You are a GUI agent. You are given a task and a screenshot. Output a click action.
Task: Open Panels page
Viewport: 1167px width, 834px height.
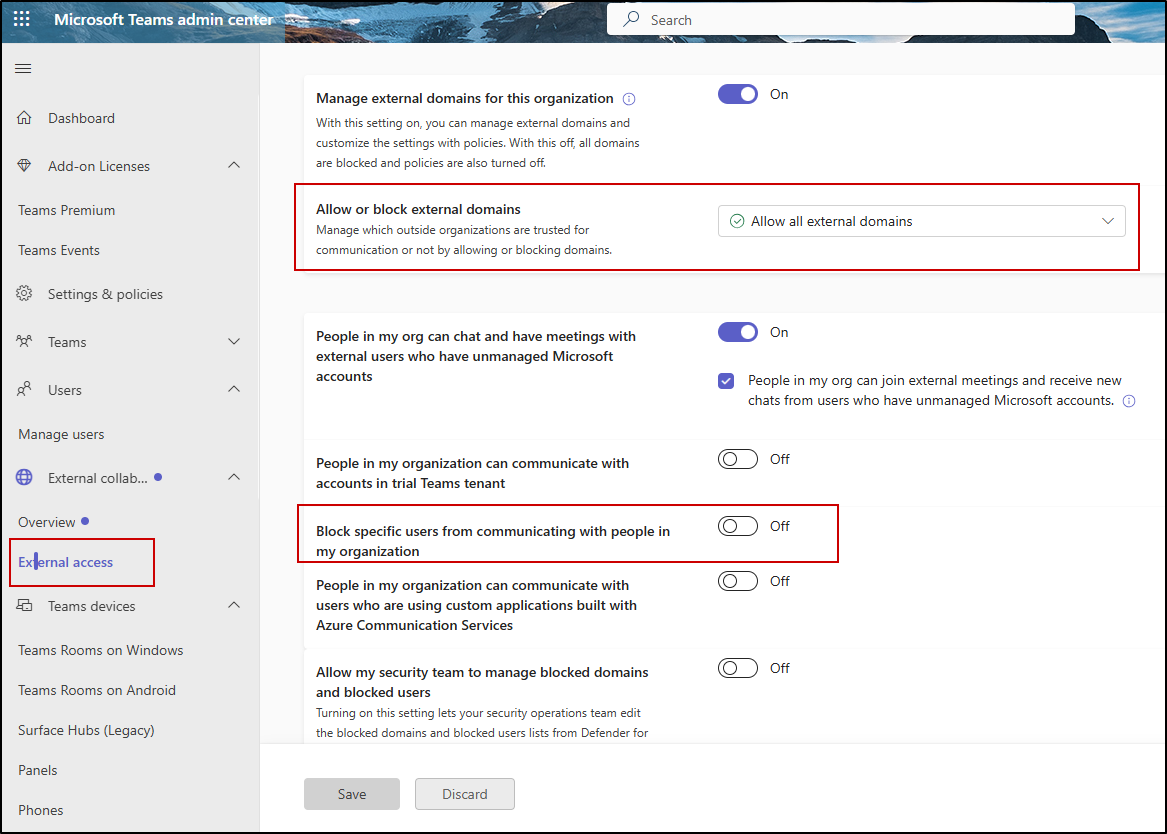(37, 771)
